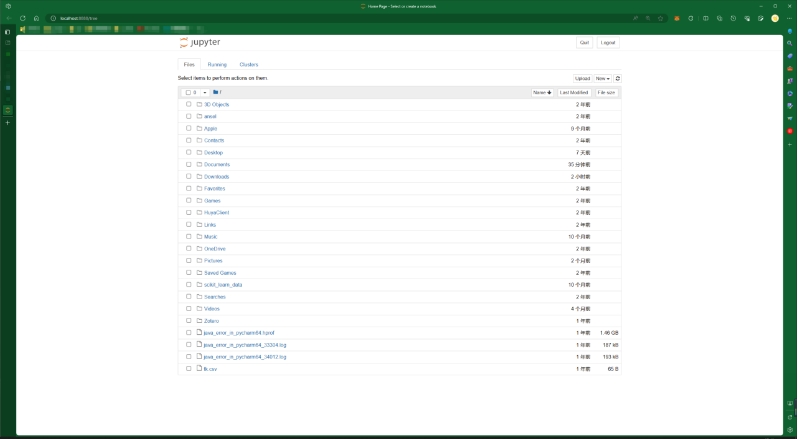The width and height of the screenshot is (798, 439).
Task: Tick the checkbox for Downloads folder
Action: pyautogui.click(x=188, y=176)
